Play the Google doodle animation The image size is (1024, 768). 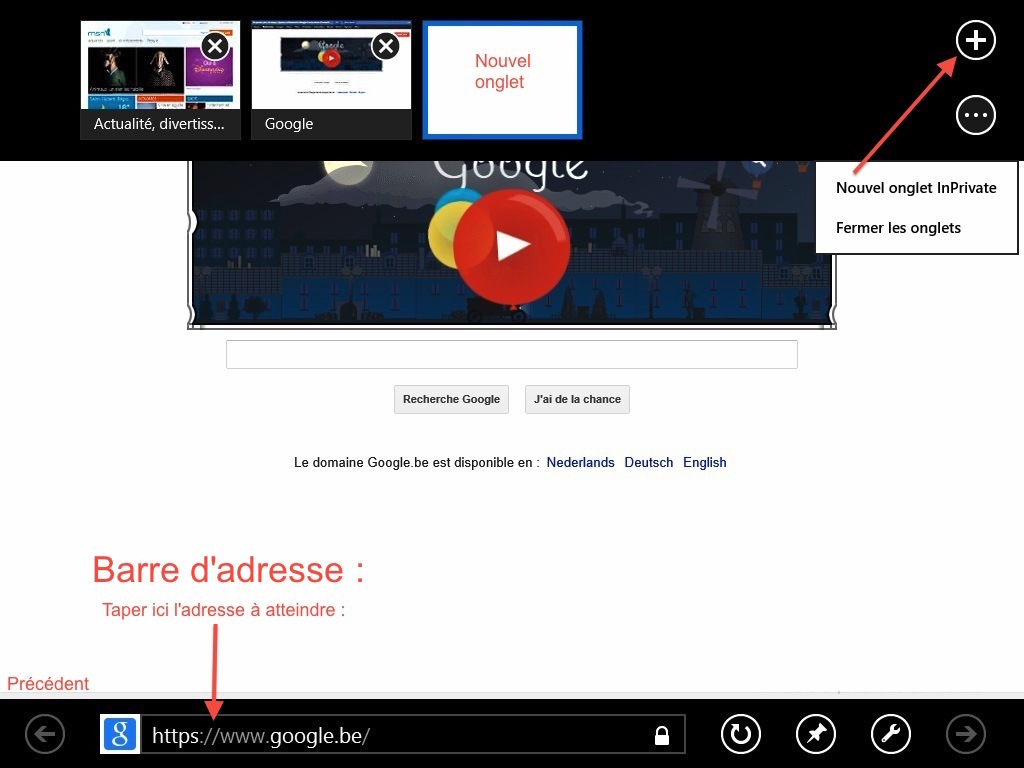click(x=511, y=246)
